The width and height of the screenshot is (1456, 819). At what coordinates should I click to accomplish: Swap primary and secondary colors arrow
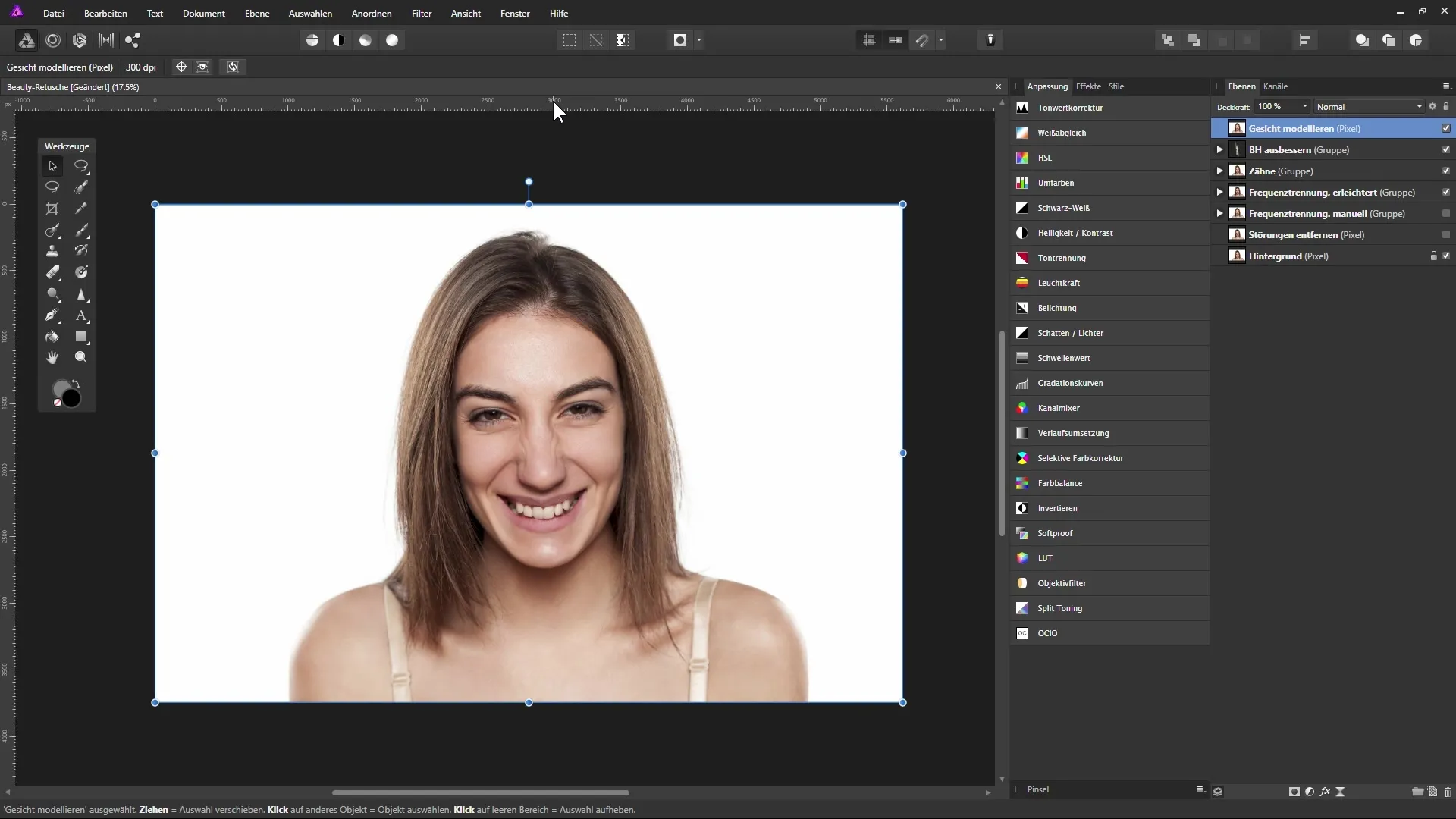click(76, 384)
